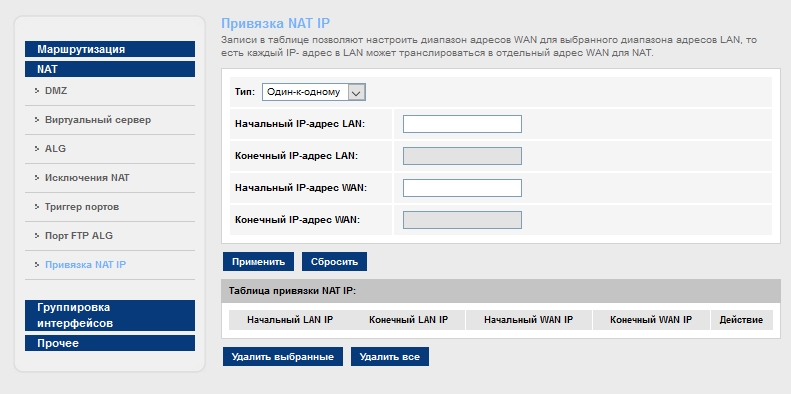Viewport: 791px width, 394px height.
Task: Open Порт FTP ALG page
Action: pyautogui.click(x=79, y=236)
